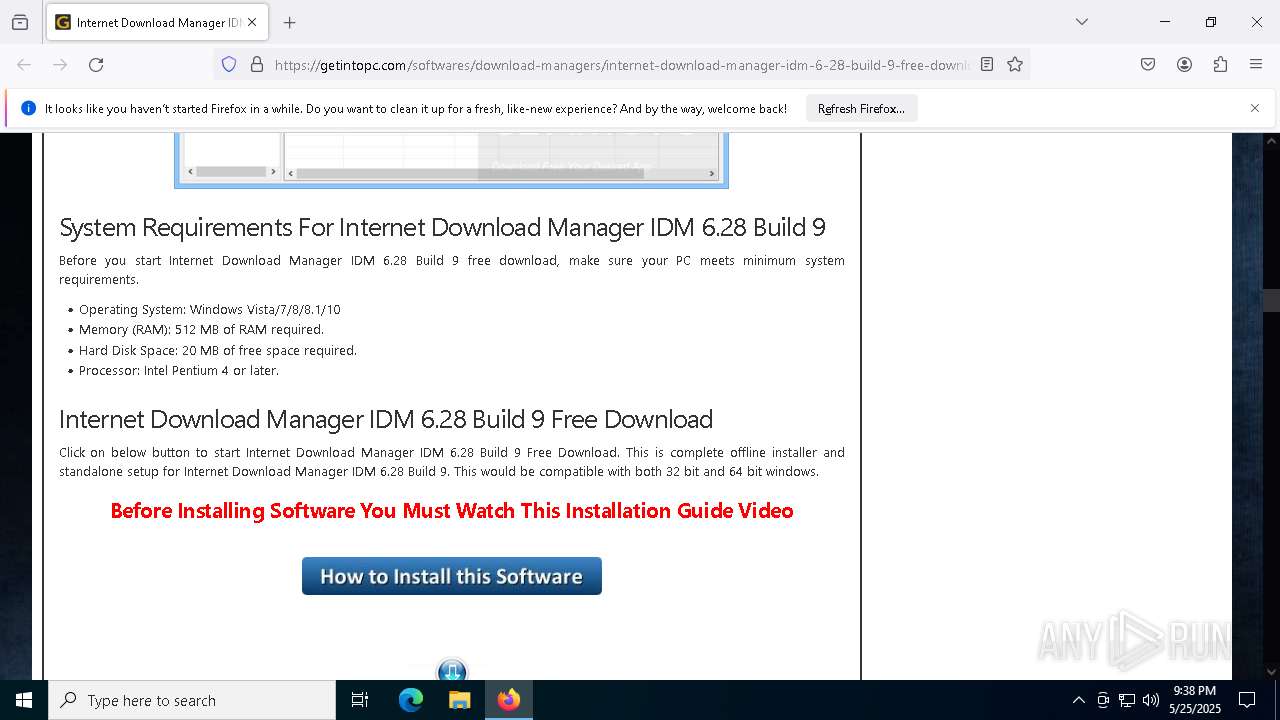Screen dimensions: 1280x720
Task: View site security padlock information
Action: click(x=257, y=65)
